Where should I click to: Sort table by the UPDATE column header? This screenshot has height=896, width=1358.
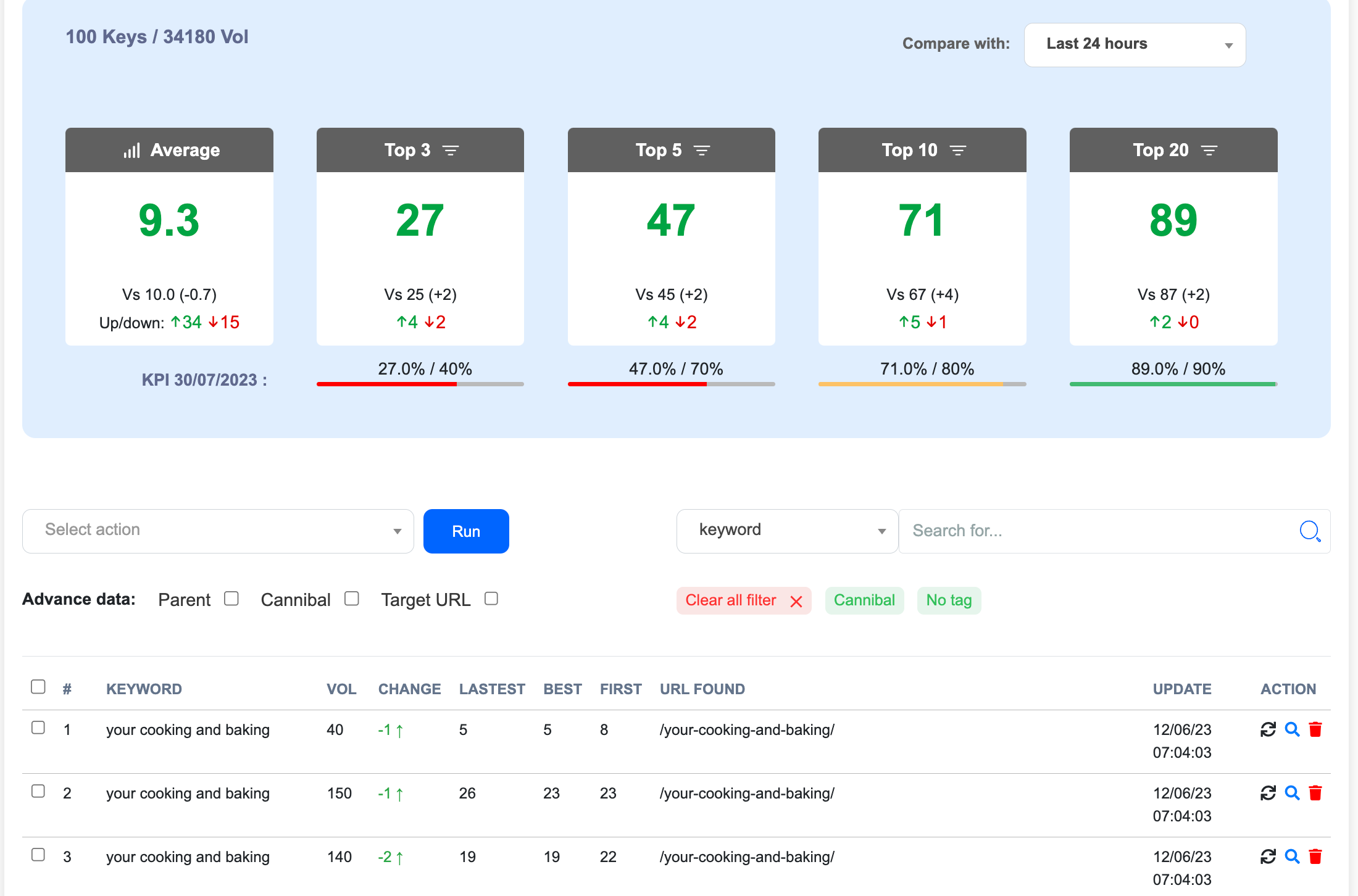point(1182,689)
